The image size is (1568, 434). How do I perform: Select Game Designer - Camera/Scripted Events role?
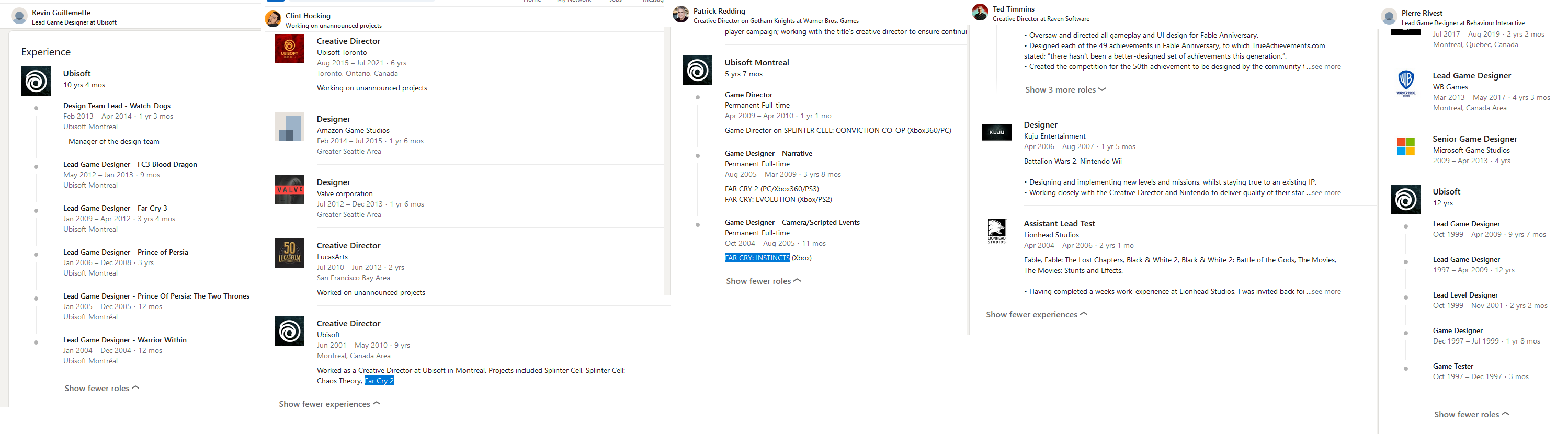coord(792,222)
